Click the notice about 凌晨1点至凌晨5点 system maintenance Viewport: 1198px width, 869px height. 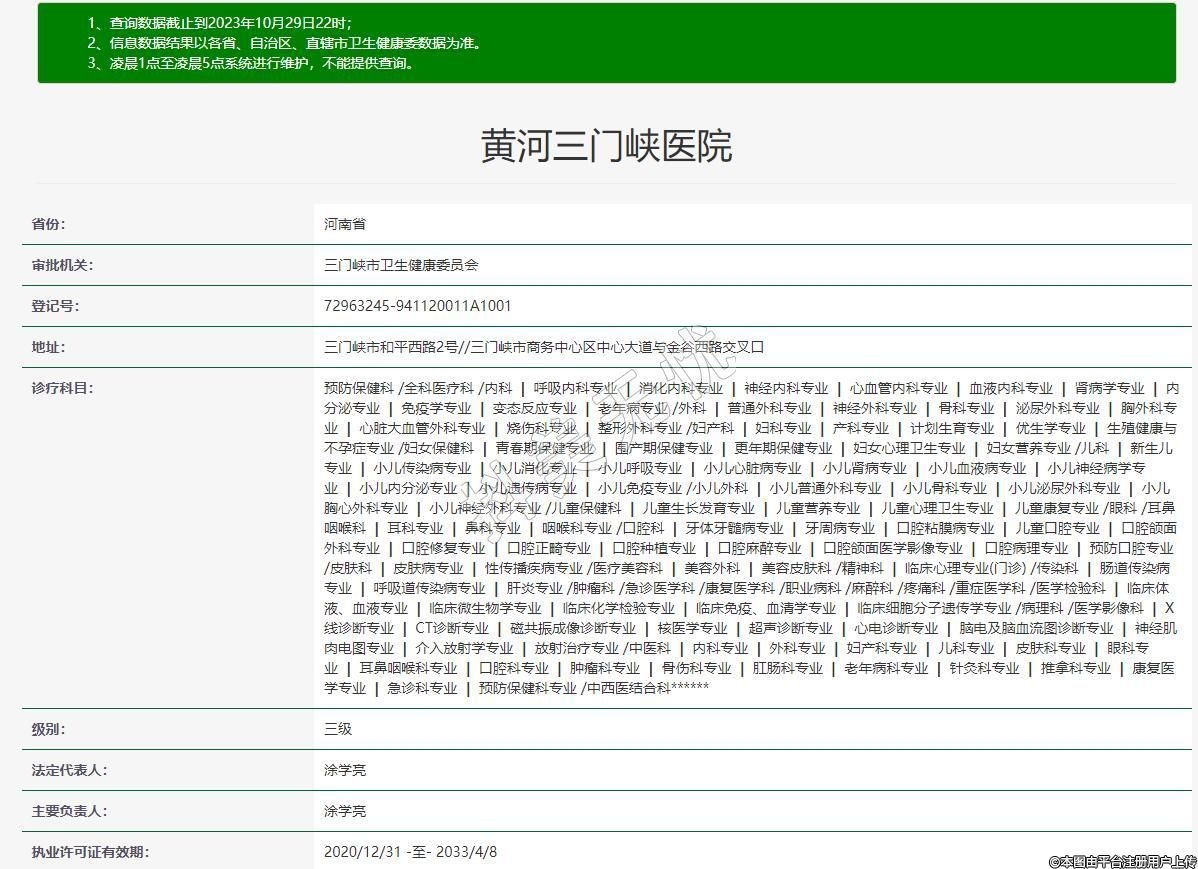[x=250, y=63]
